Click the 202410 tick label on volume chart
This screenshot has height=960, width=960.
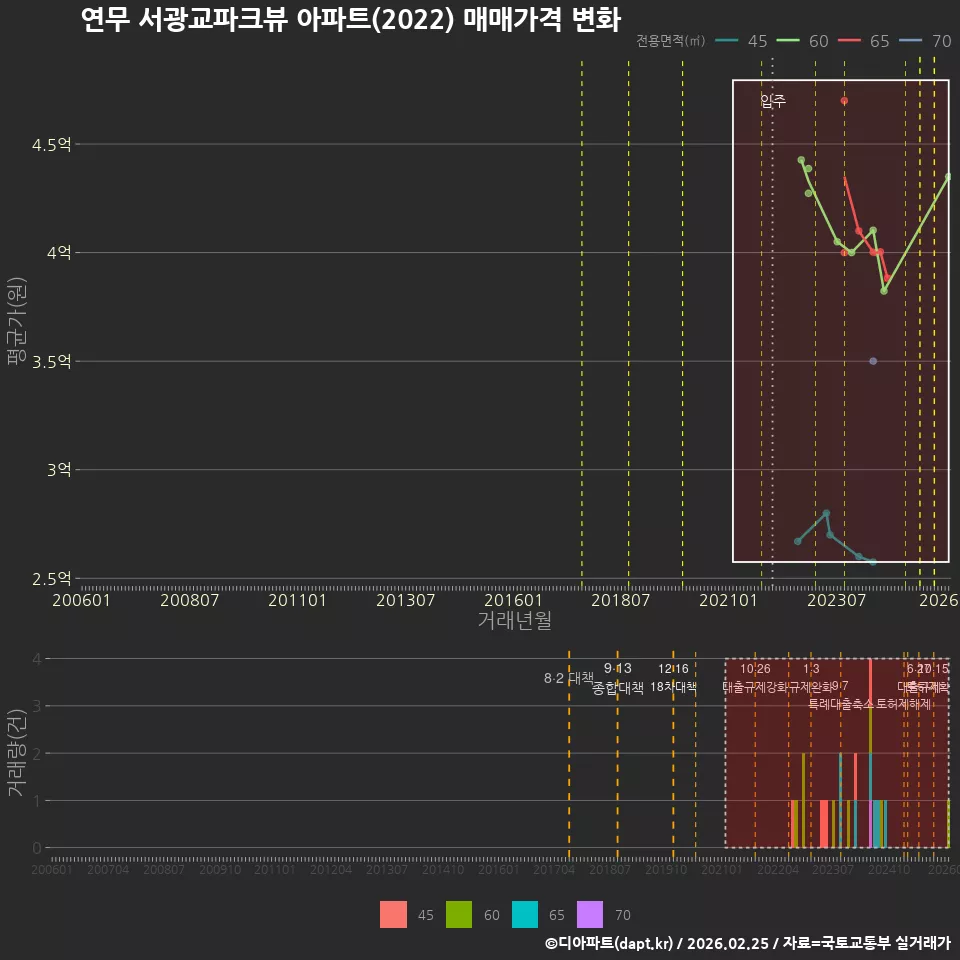889,869
